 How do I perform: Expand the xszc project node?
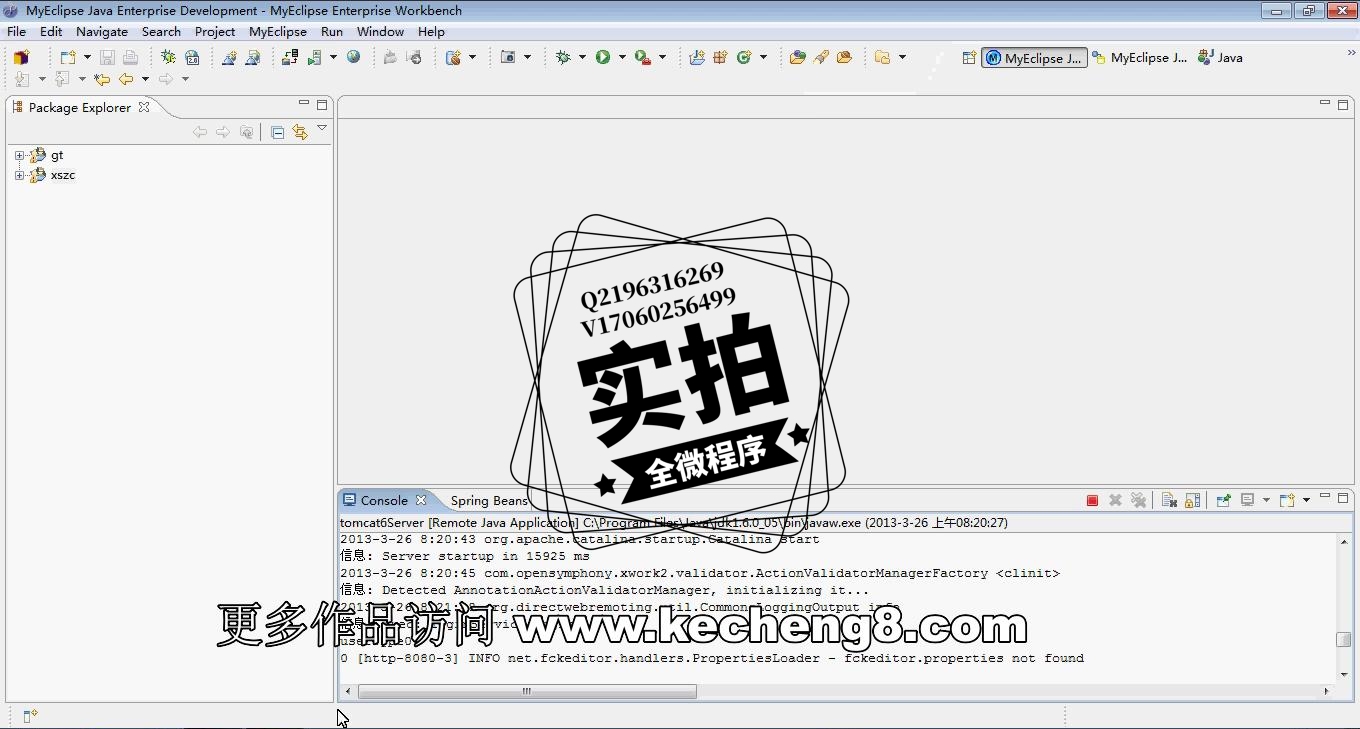pos(19,175)
